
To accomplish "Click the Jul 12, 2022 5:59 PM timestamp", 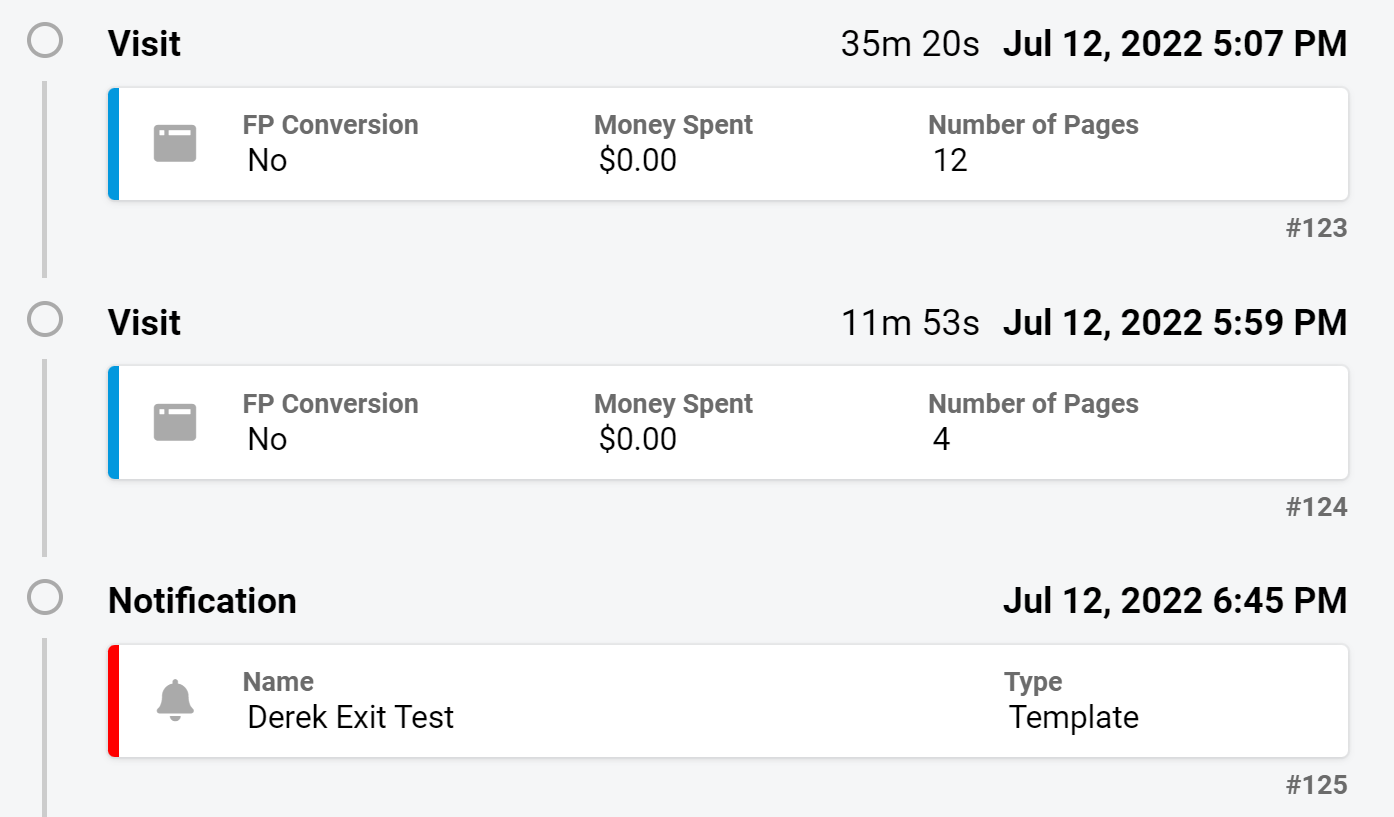I will coord(1175,323).
